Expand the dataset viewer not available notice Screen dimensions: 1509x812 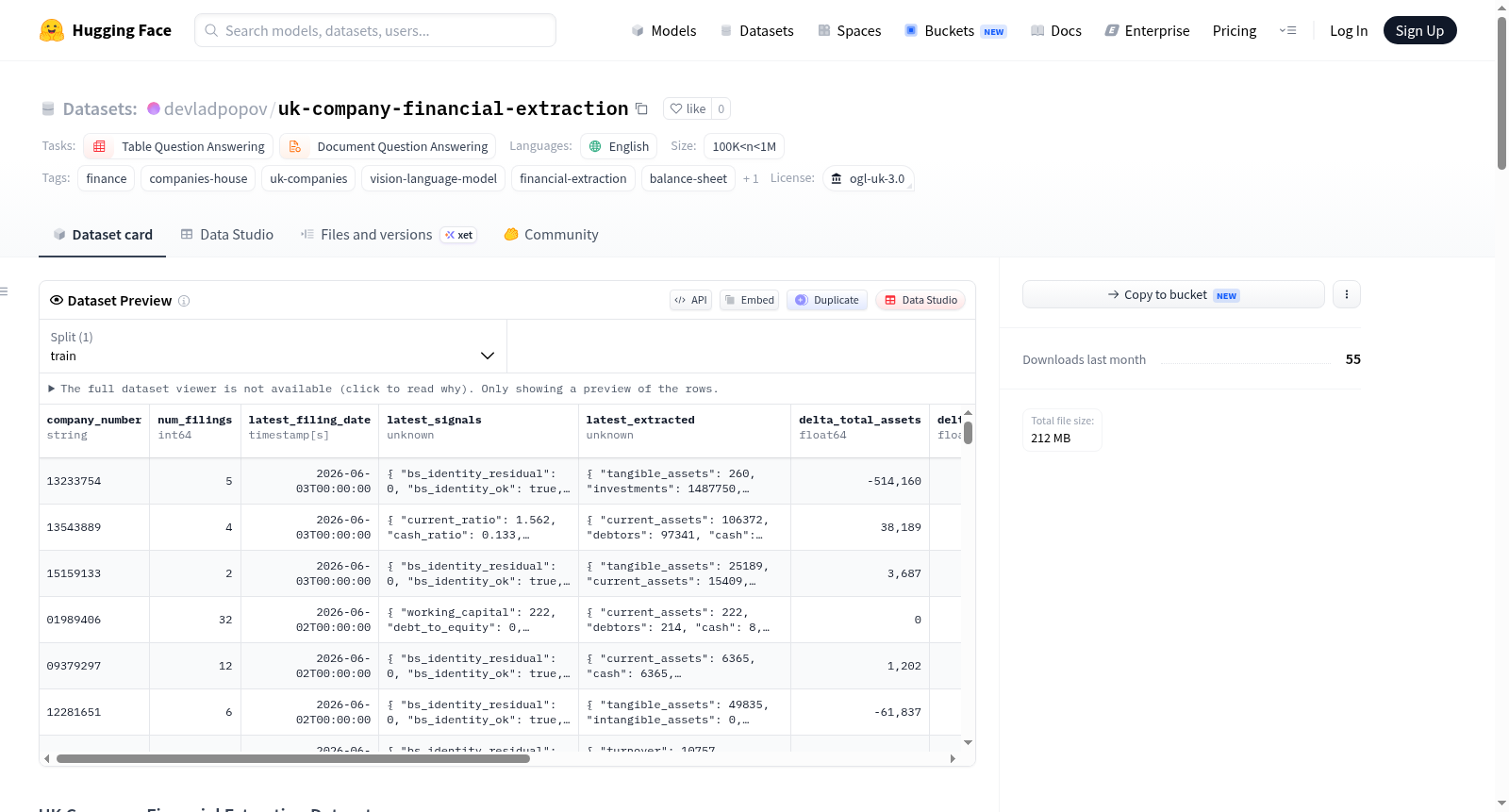point(383,389)
